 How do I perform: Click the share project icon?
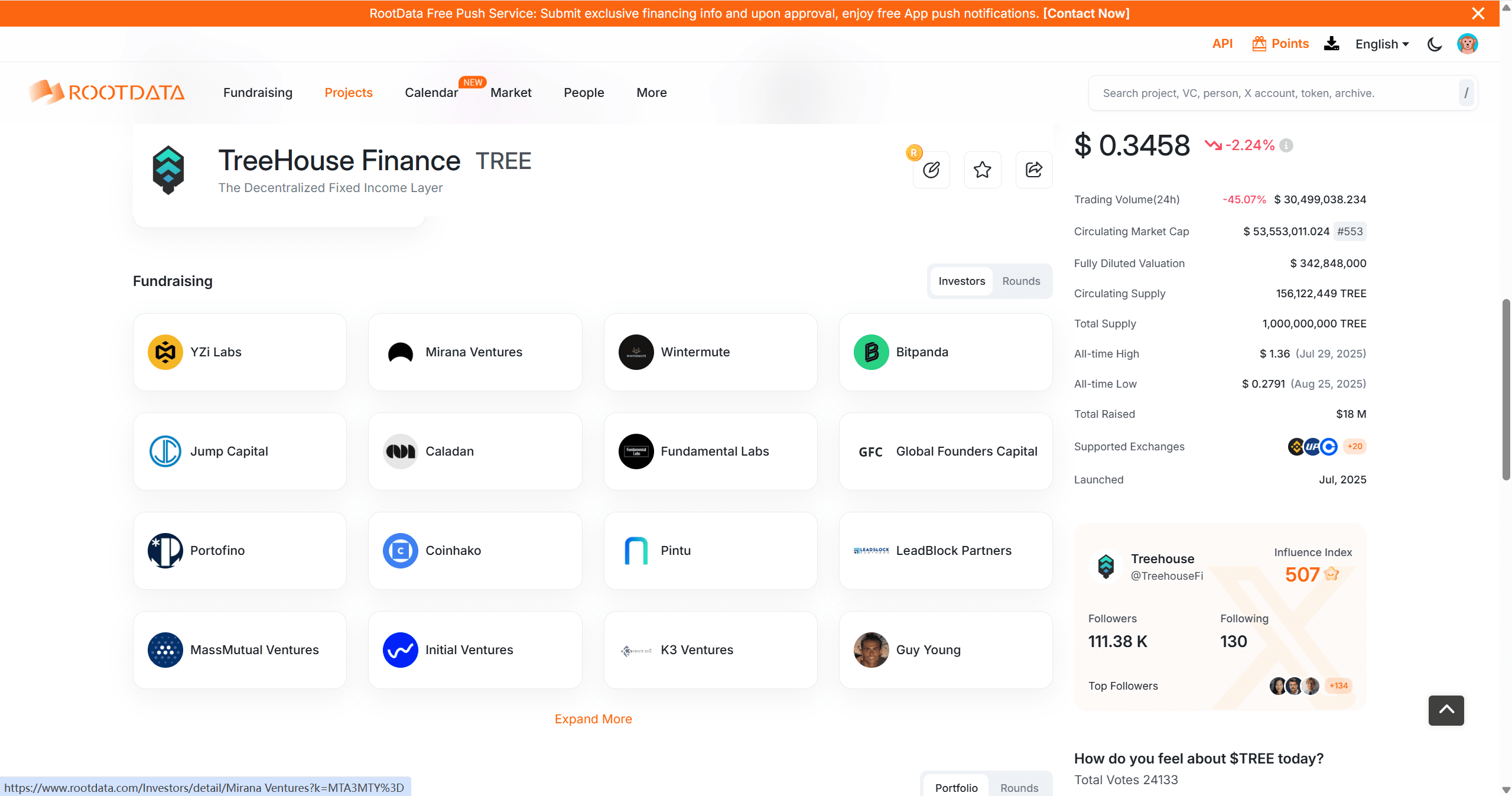pos(1033,170)
